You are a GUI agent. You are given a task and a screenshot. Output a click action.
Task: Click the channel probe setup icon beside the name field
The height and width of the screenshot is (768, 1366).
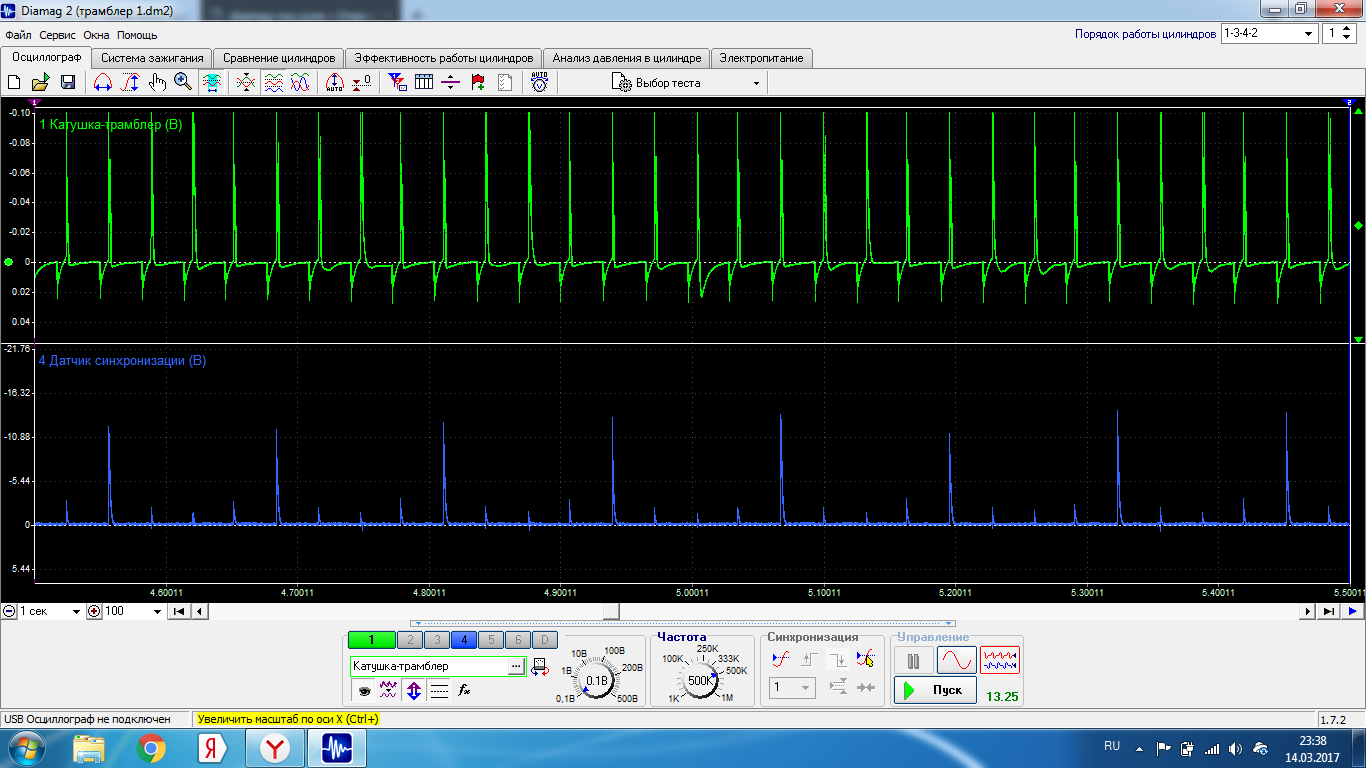[540, 666]
